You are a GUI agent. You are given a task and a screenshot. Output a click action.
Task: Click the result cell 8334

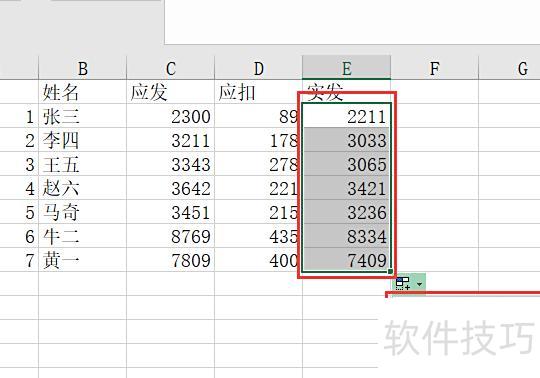point(346,236)
